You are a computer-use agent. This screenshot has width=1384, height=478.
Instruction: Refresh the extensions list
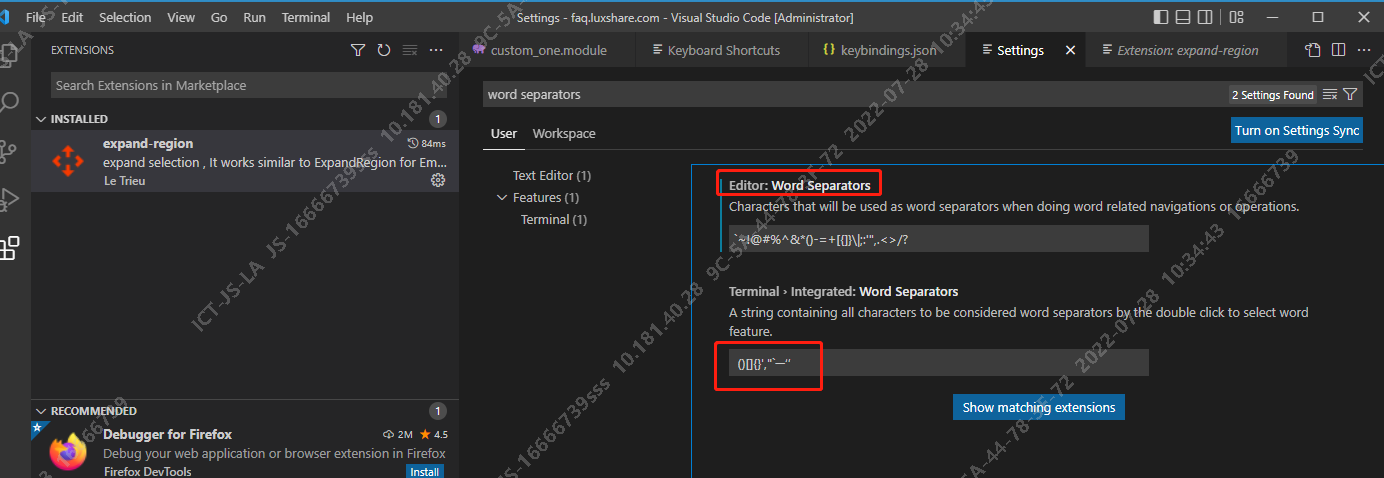384,50
